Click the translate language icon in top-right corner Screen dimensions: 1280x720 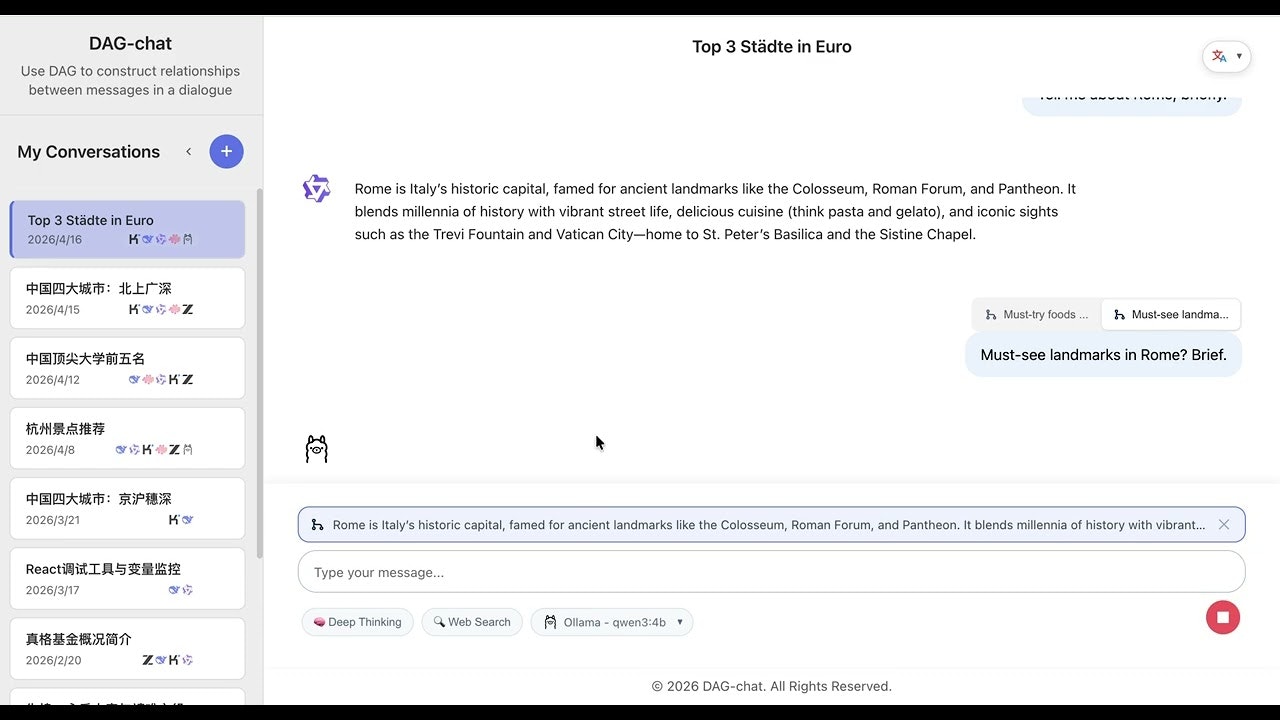coord(1221,56)
